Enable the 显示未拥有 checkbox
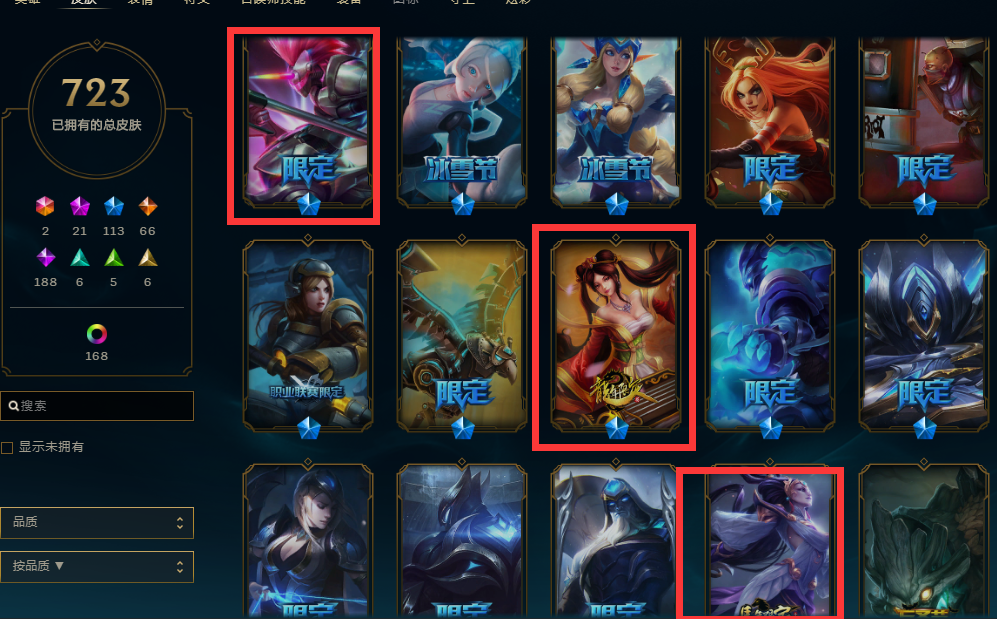The image size is (997, 619). [7, 448]
